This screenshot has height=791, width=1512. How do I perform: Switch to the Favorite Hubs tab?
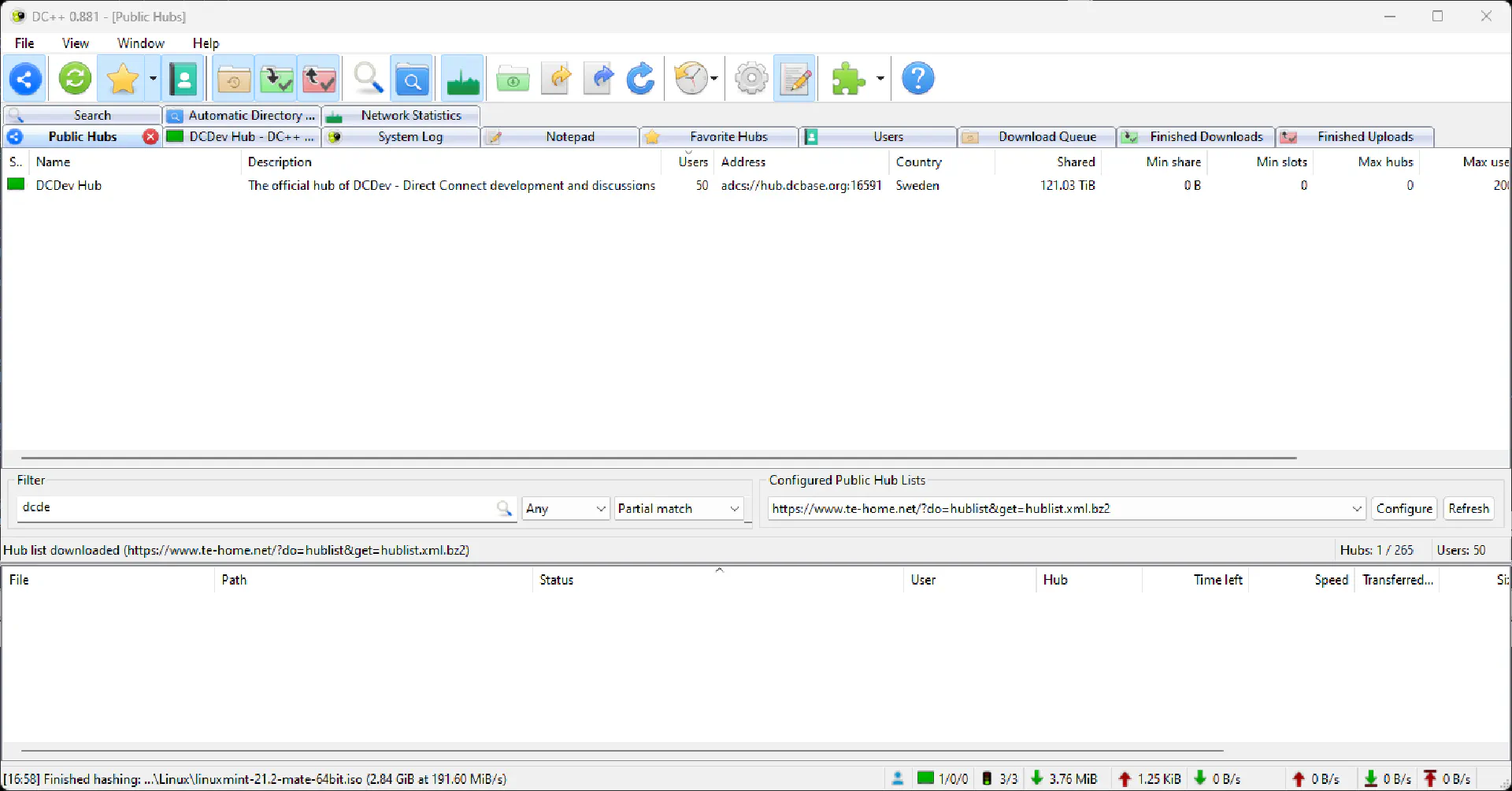pos(719,136)
